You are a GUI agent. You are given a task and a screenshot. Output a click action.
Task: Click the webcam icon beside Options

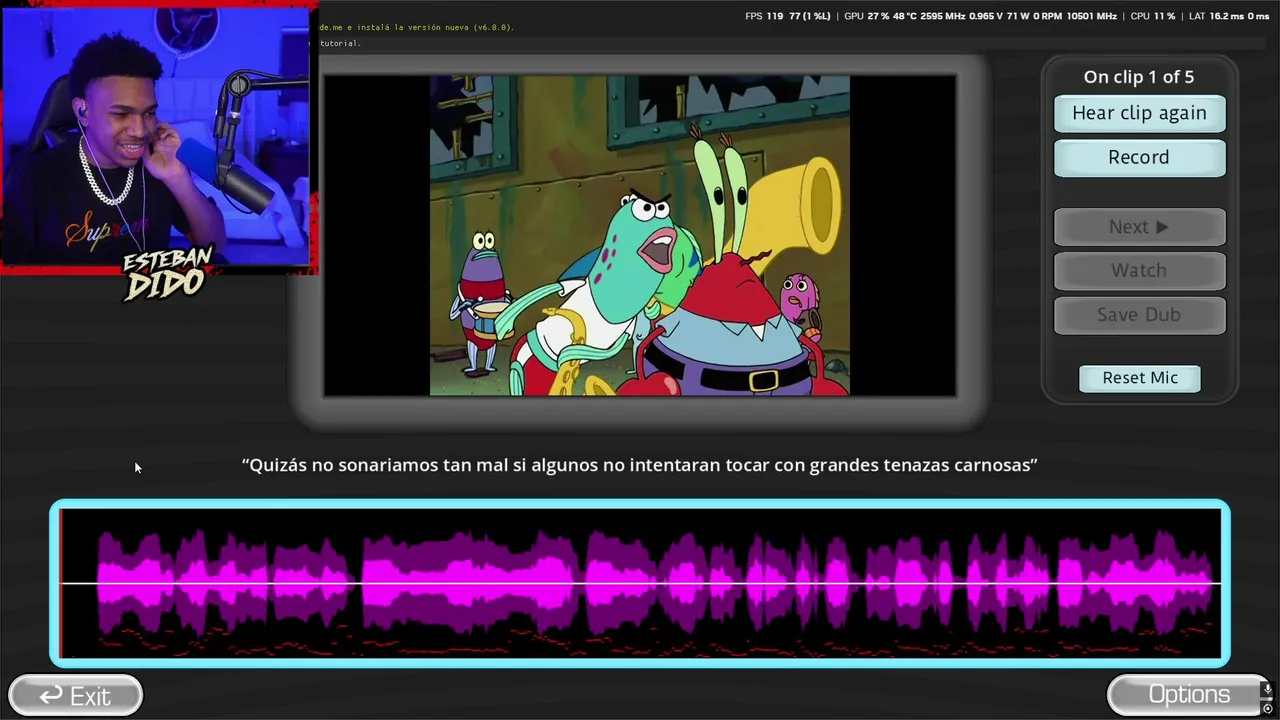(1268, 708)
